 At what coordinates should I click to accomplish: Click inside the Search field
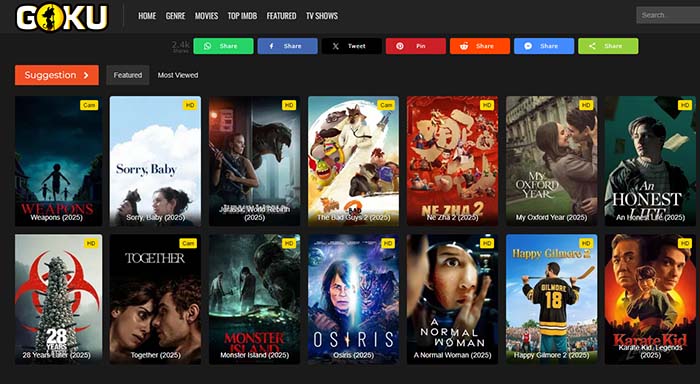668,15
